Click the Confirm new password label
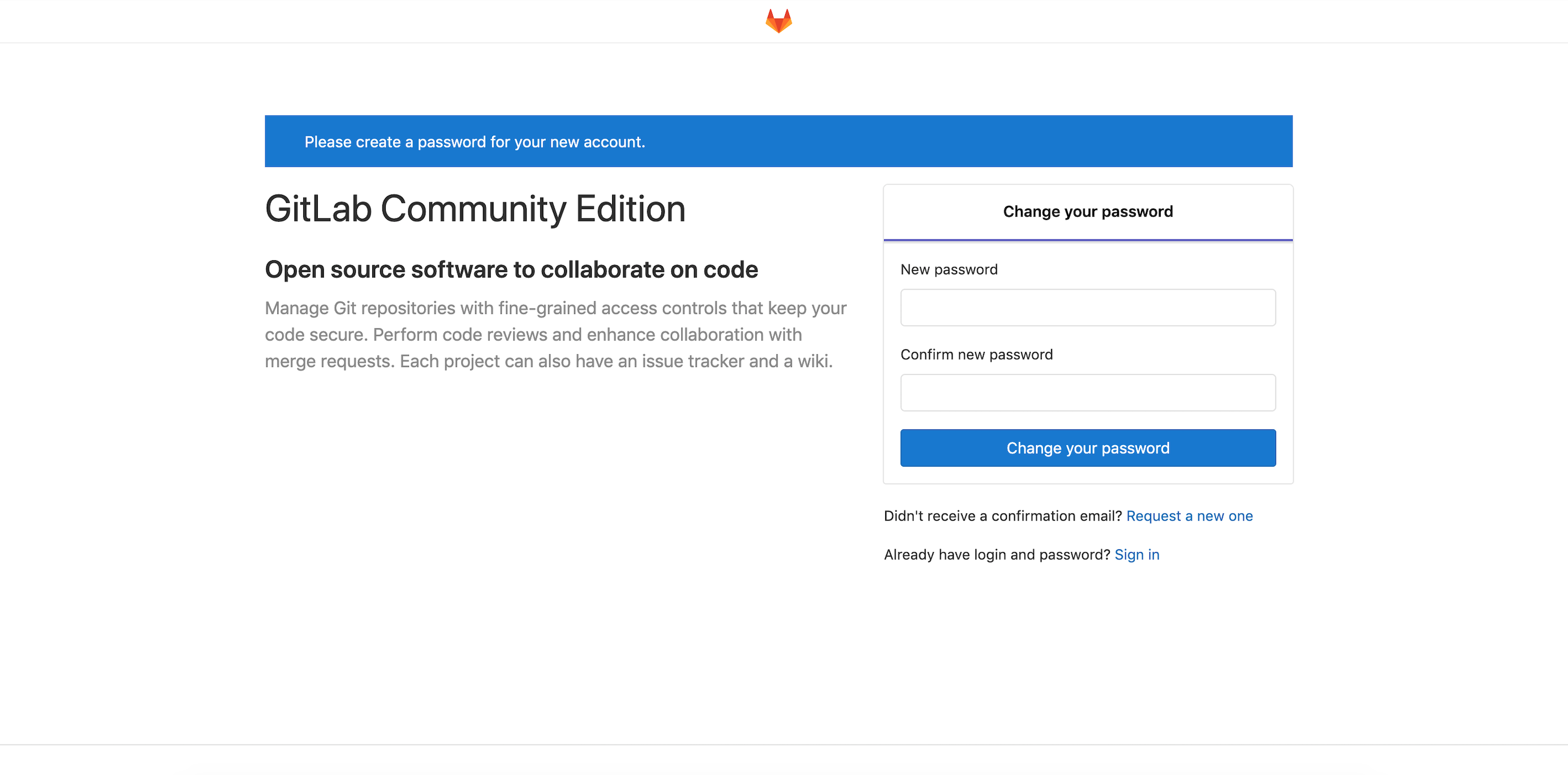The height and width of the screenshot is (775, 1568). pos(976,354)
